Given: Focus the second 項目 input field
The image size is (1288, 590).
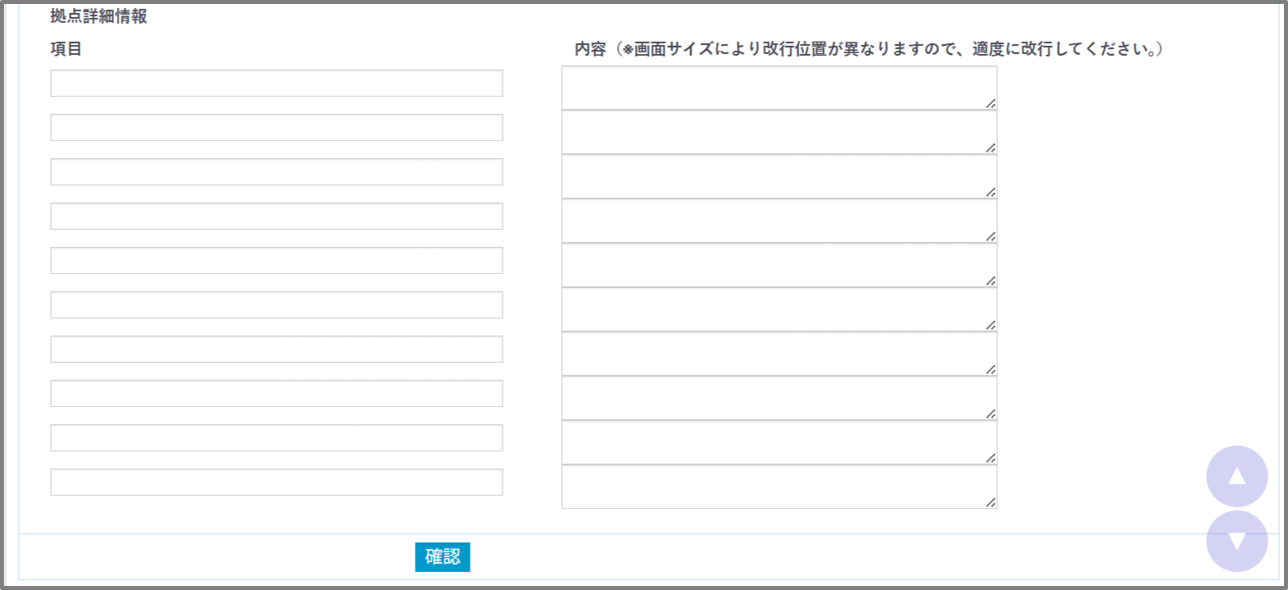Looking at the screenshot, I should pos(277,127).
